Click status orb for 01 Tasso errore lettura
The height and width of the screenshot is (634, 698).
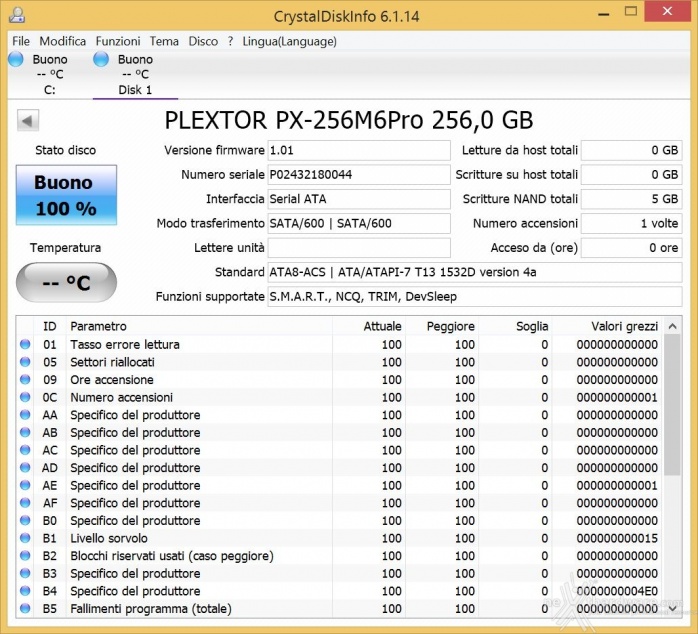click(x=25, y=344)
